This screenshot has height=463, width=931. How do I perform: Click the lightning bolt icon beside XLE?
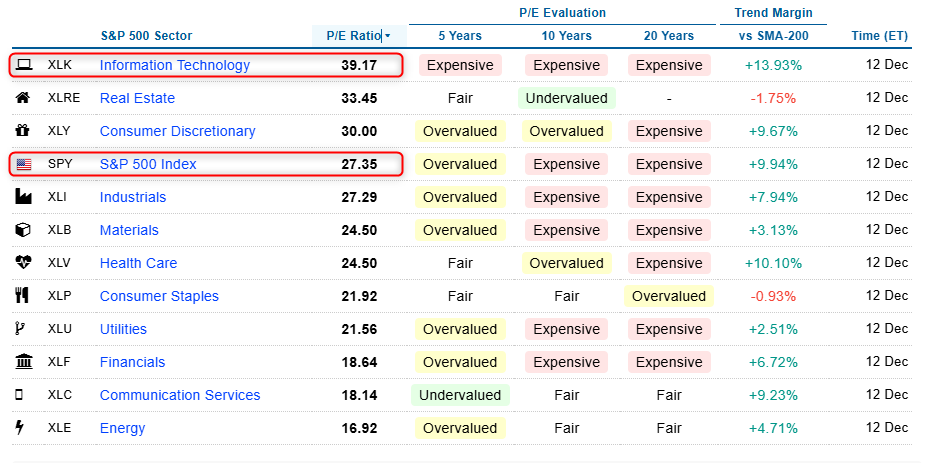click(x=23, y=428)
